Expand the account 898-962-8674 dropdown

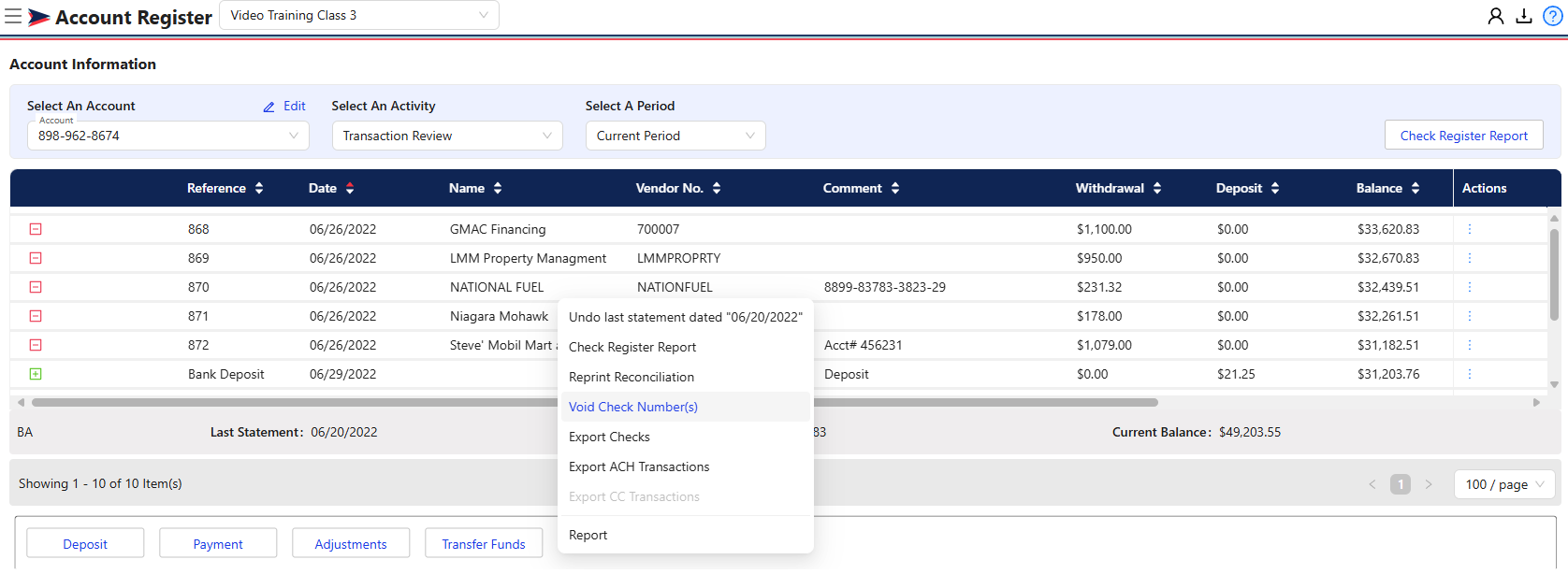pyautogui.click(x=168, y=136)
